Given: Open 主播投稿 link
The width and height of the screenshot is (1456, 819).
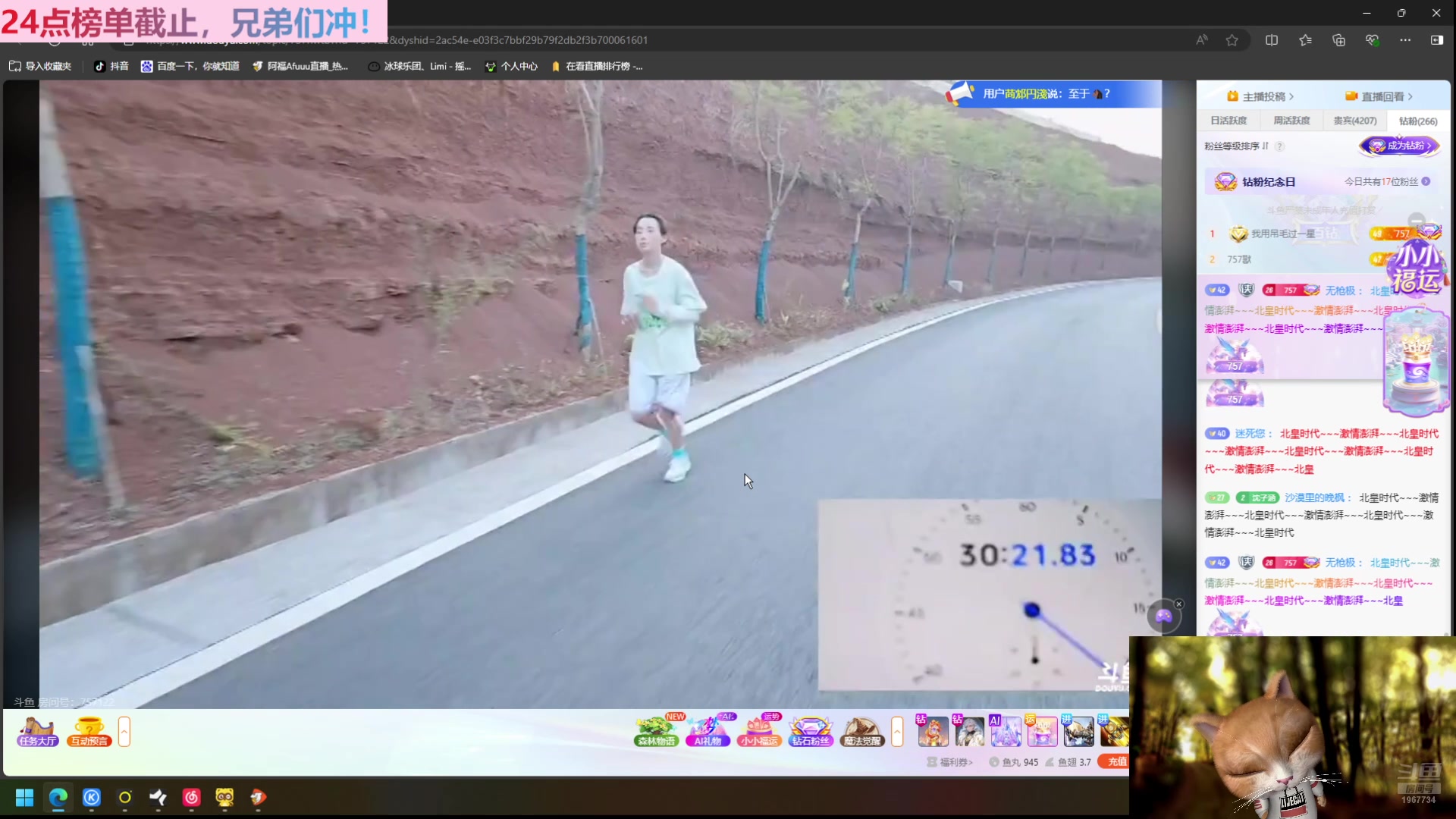Looking at the screenshot, I should coord(1261,96).
